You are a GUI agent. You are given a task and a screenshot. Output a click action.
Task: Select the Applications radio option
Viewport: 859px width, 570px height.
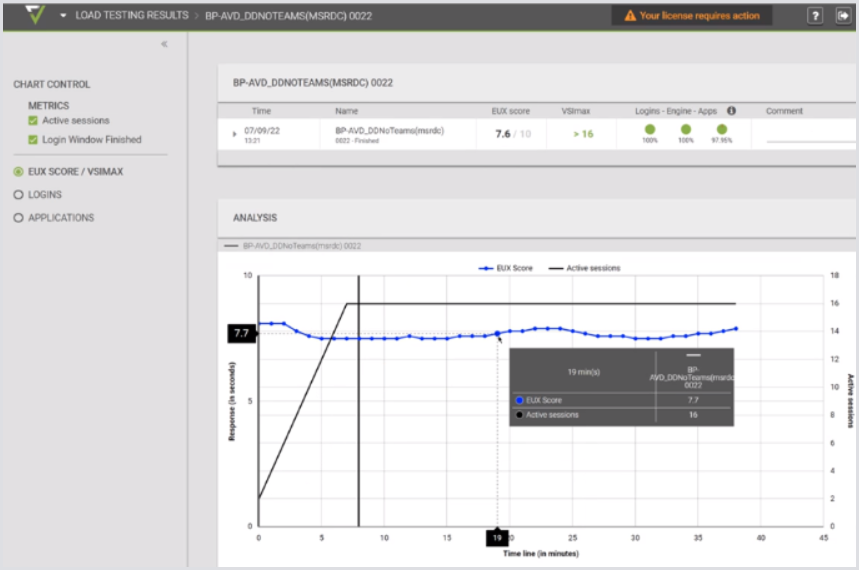click(x=19, y=218)
